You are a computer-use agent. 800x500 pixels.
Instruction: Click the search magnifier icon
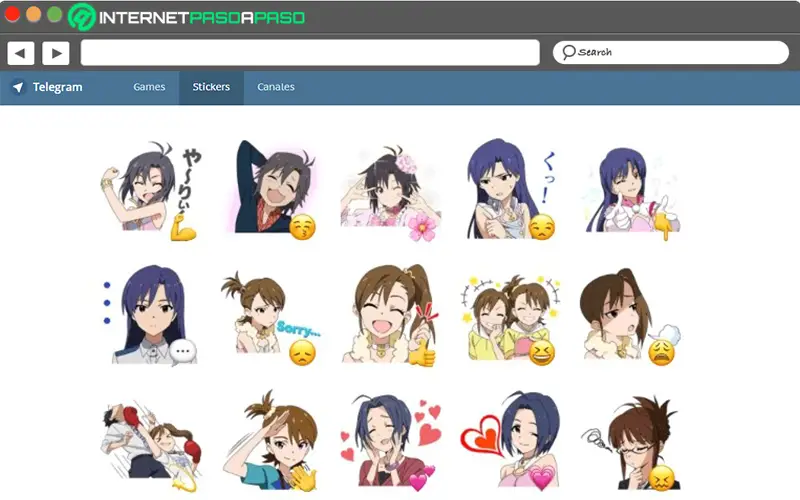coord(568,52)
